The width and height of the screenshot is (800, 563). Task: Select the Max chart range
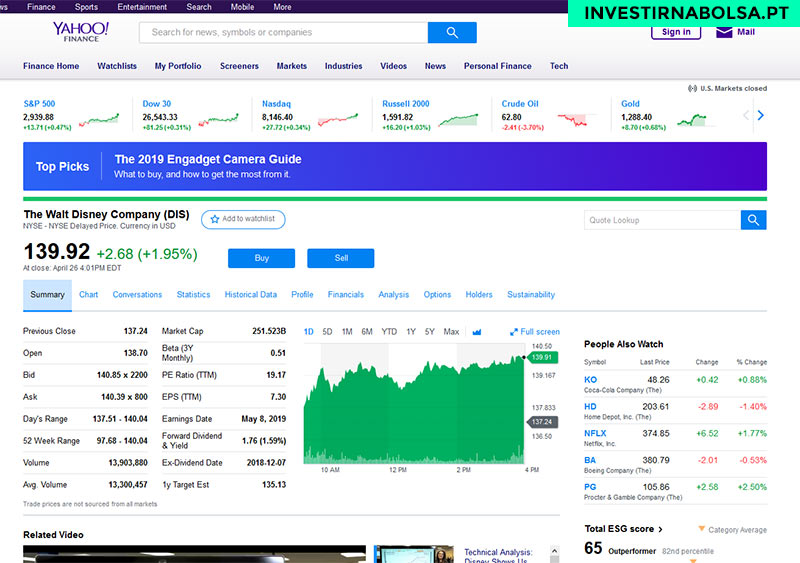click(451, 332)
